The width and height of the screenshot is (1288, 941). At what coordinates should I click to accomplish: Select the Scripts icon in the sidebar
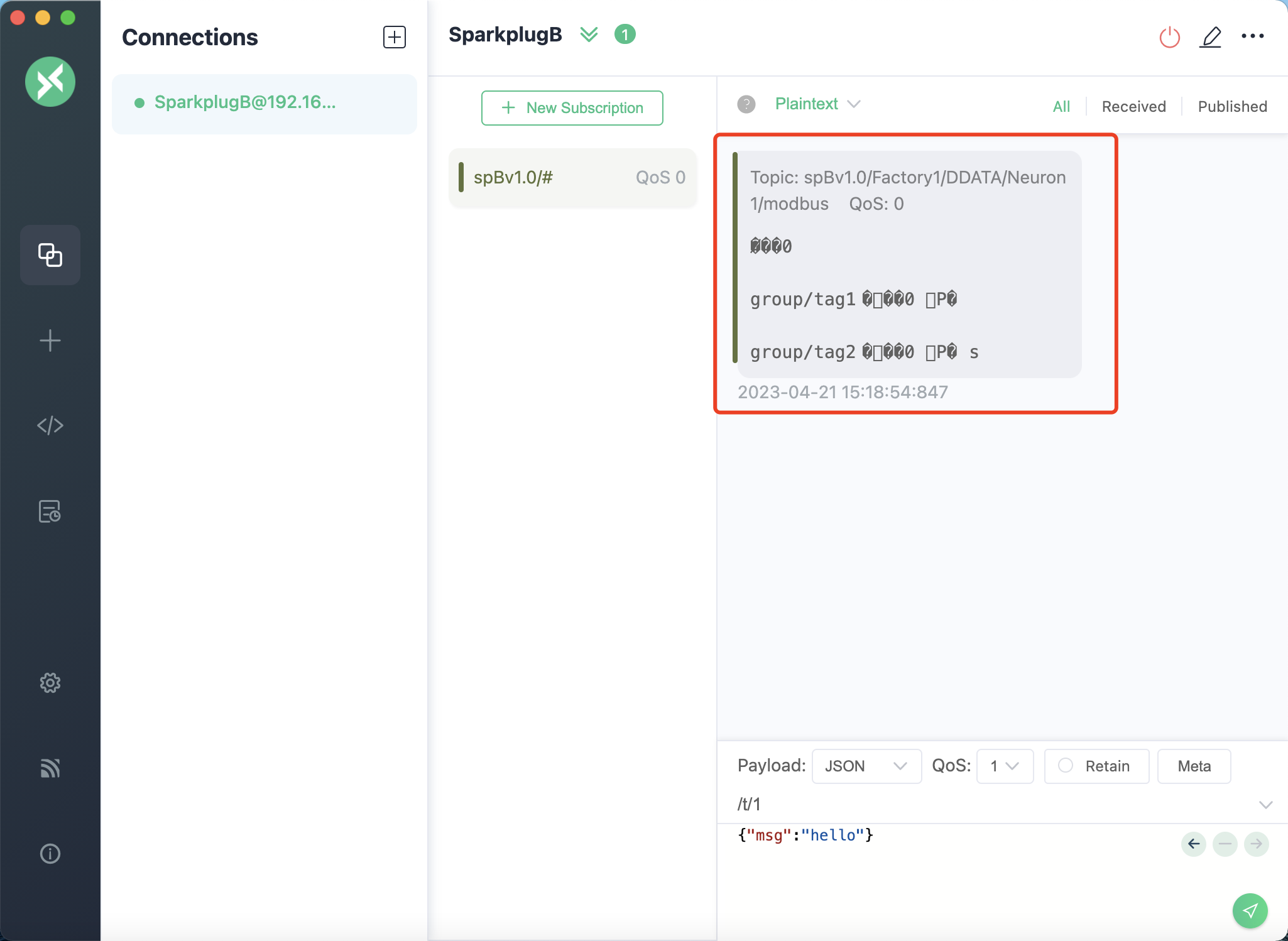tap(50, 425)
